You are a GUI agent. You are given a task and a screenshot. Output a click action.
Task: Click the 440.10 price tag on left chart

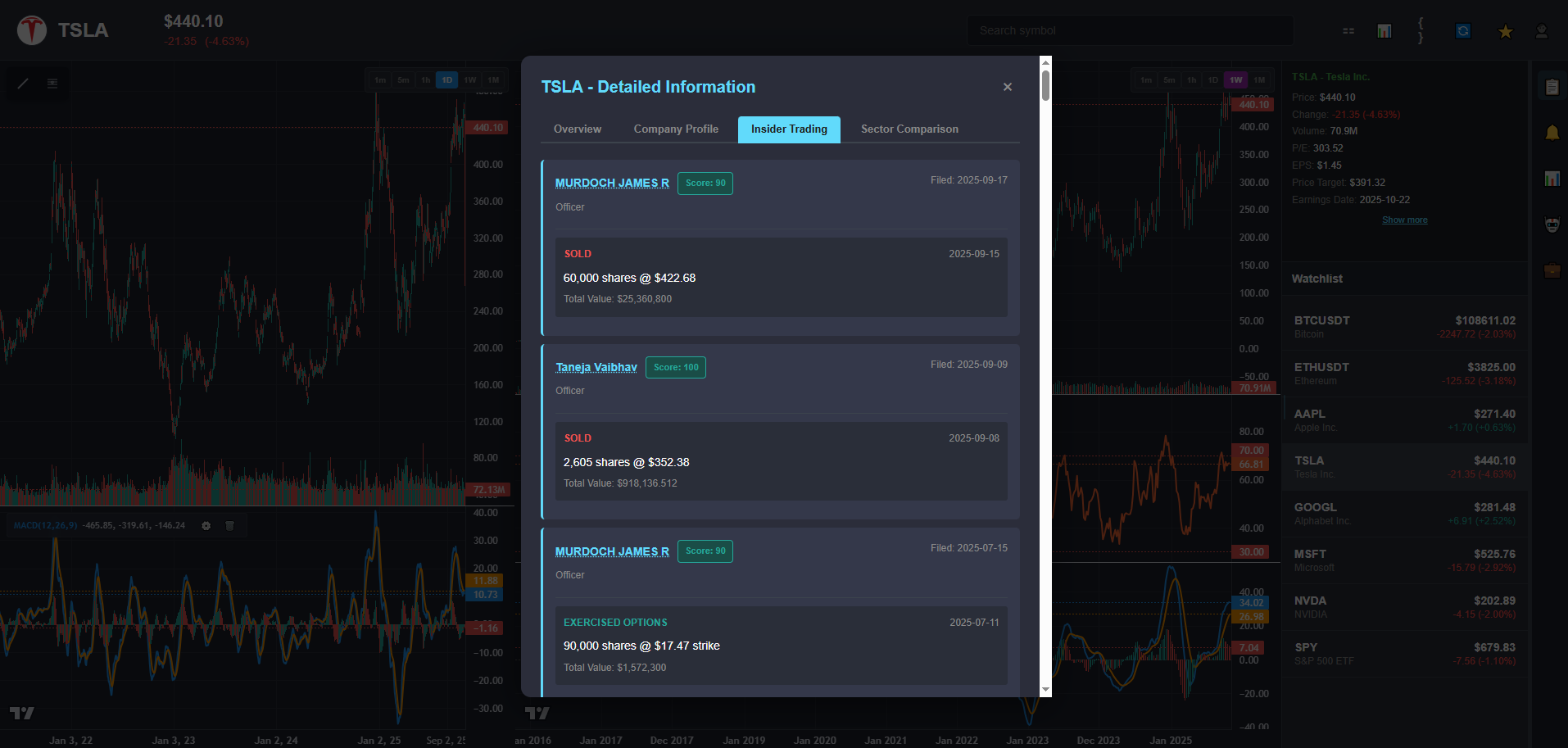(x=487, y=128)
